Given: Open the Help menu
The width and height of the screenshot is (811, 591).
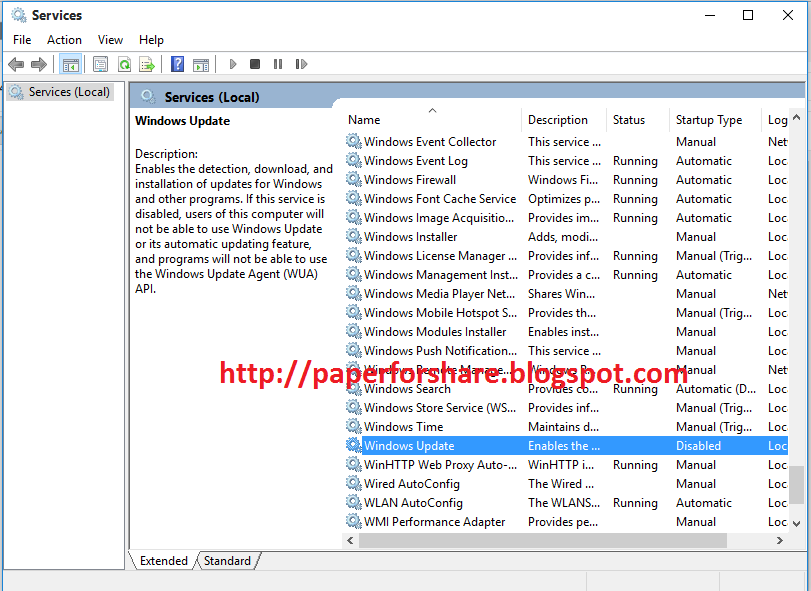Looking at the screenshot, I should [x=151, y=40].
